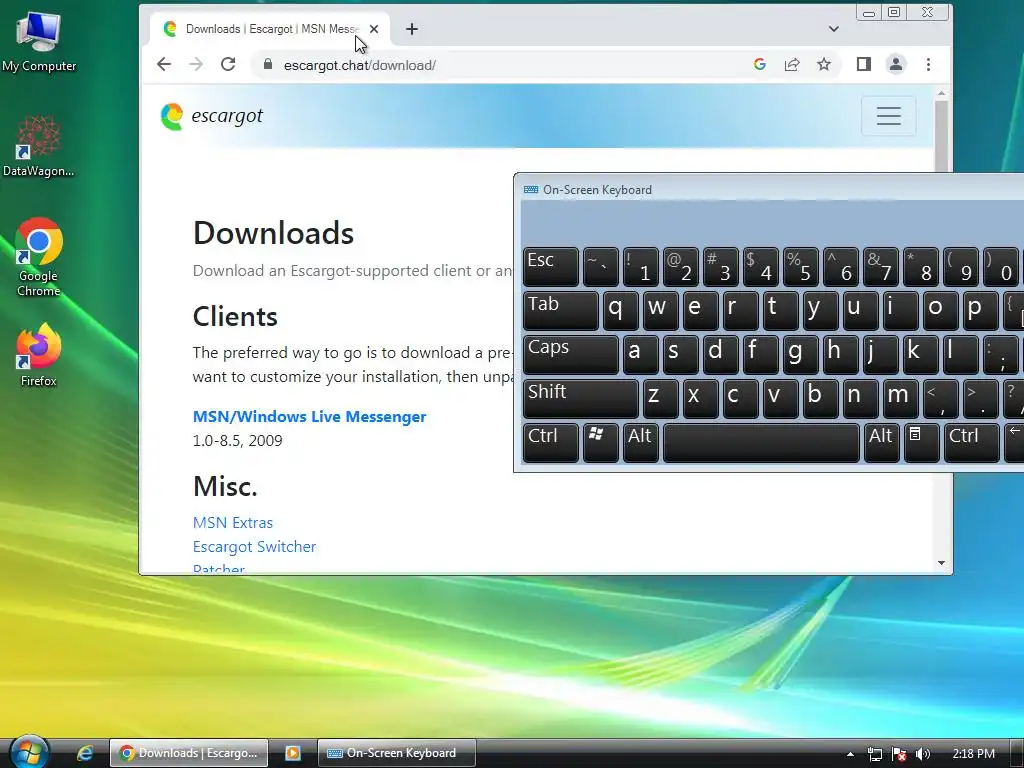1024x768 pixels.
Task: Toggle the right Alt key on-screen
Action: [881, 443]
